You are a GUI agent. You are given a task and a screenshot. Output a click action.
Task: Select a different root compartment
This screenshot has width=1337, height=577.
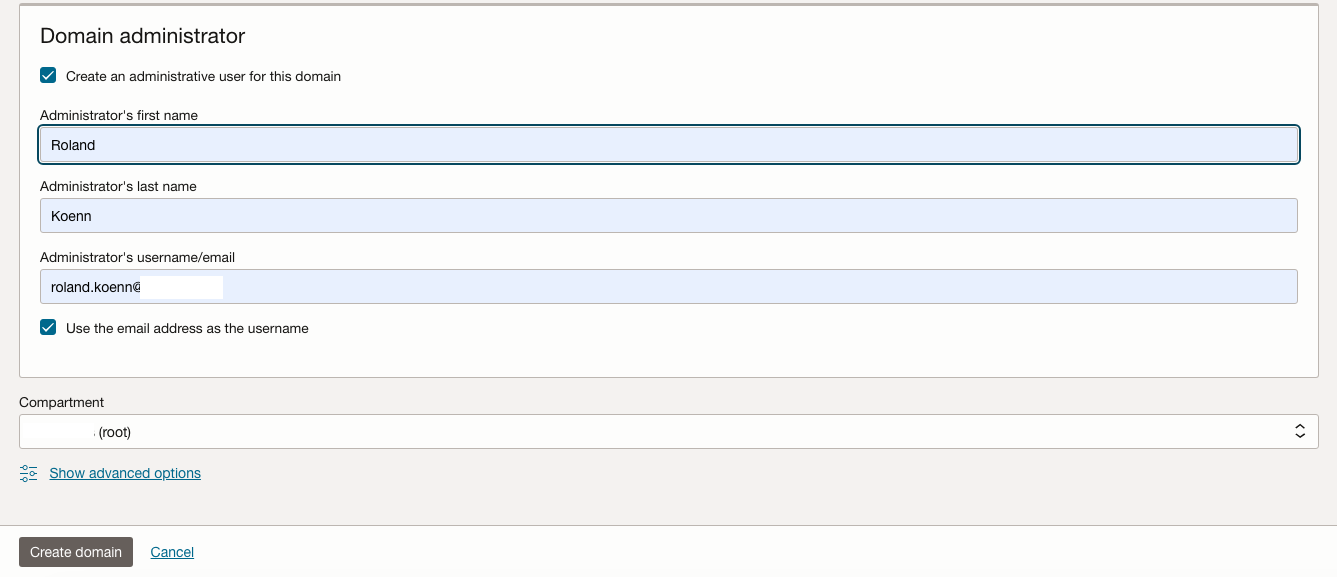[x=660, y=431]
